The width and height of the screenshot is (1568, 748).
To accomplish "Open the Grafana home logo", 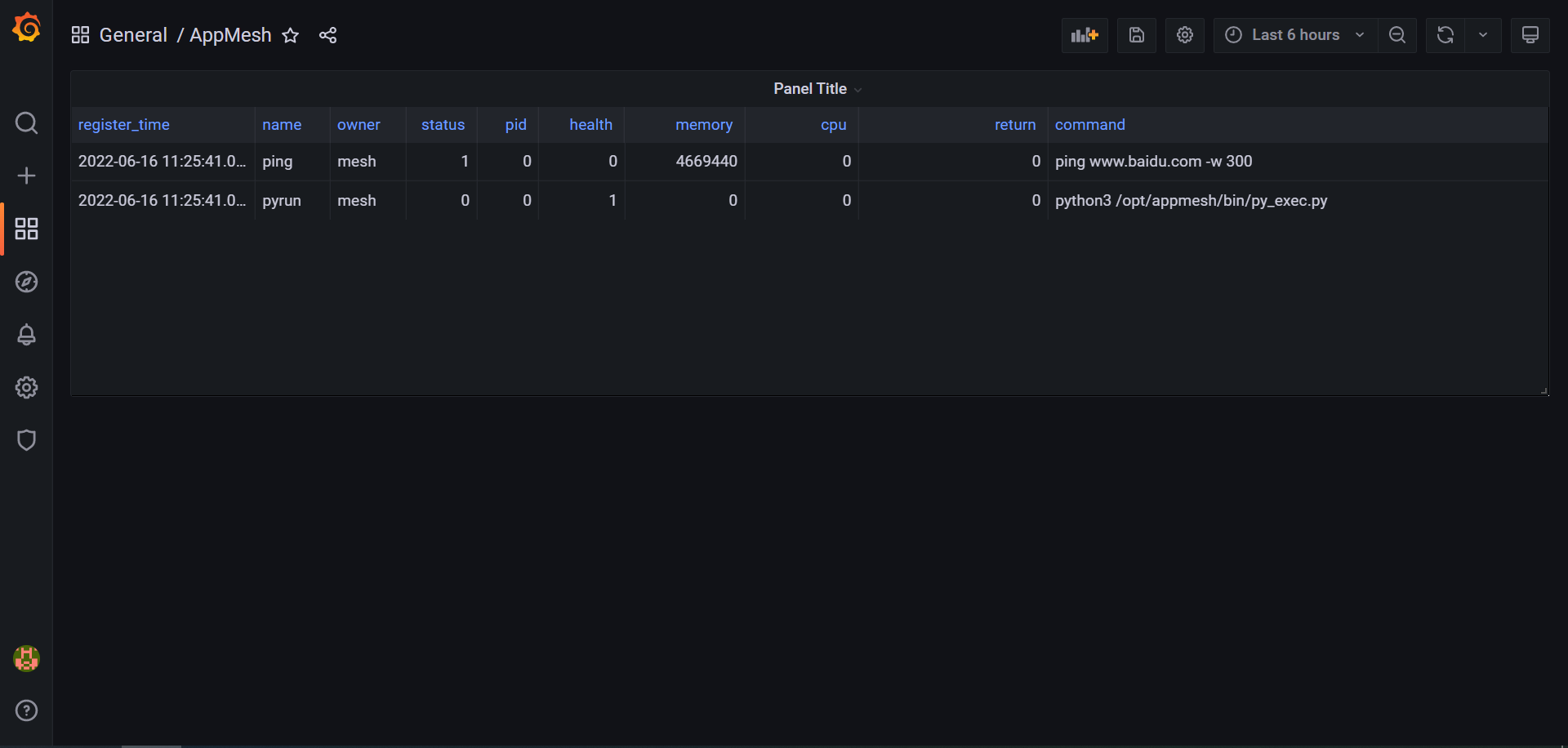I will click(x=26, y=28).
